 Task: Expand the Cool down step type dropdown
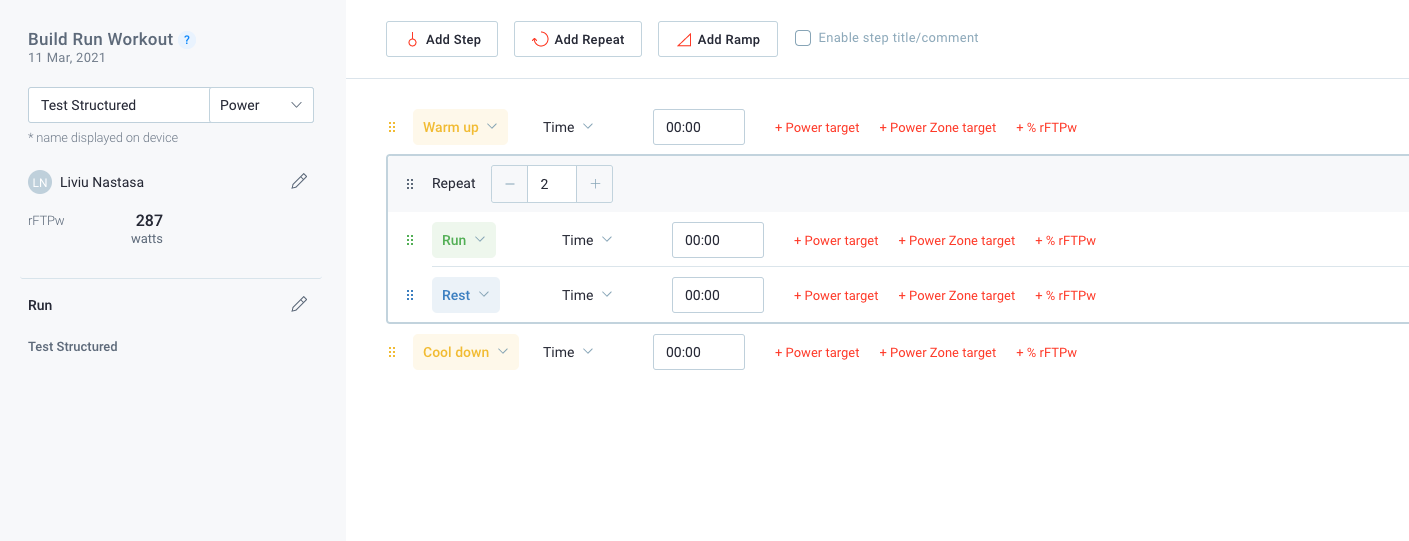tap(465, 352)
